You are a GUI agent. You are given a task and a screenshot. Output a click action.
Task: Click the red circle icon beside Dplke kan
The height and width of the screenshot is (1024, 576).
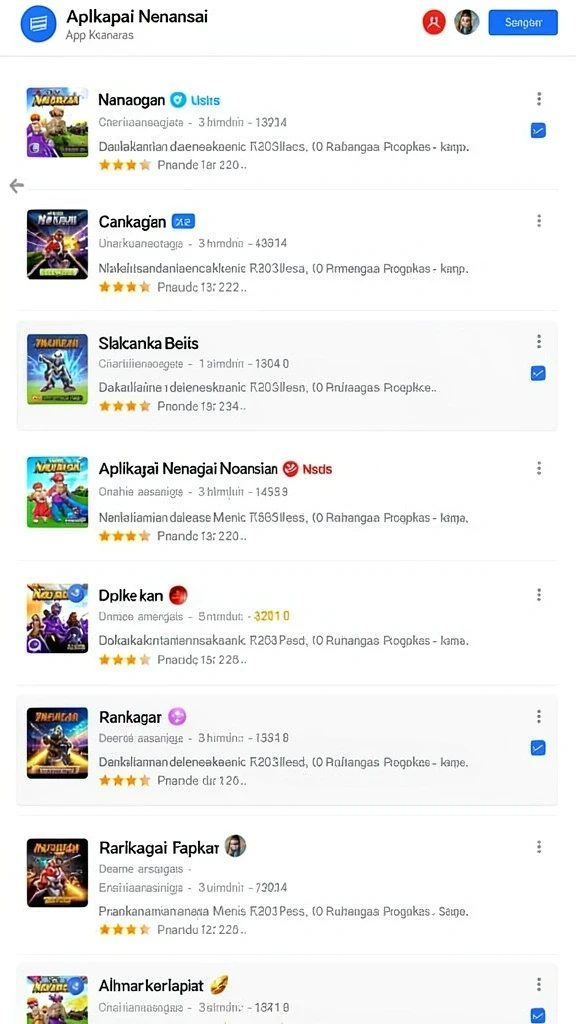coord(178,595)
